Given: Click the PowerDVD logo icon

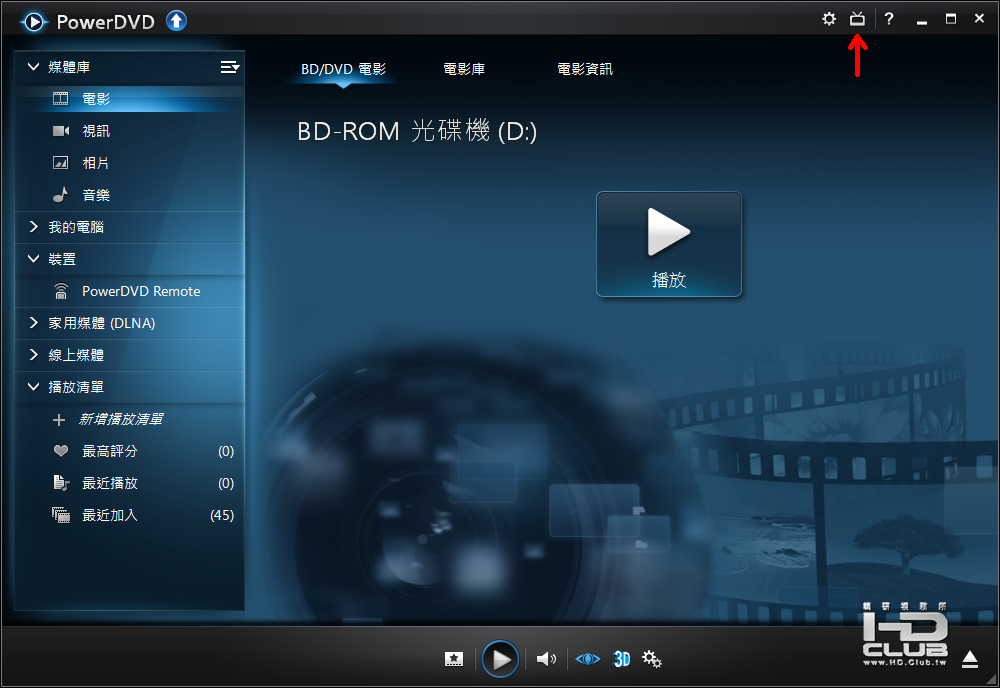Looking at the screenshot, I should pos(33,22).
